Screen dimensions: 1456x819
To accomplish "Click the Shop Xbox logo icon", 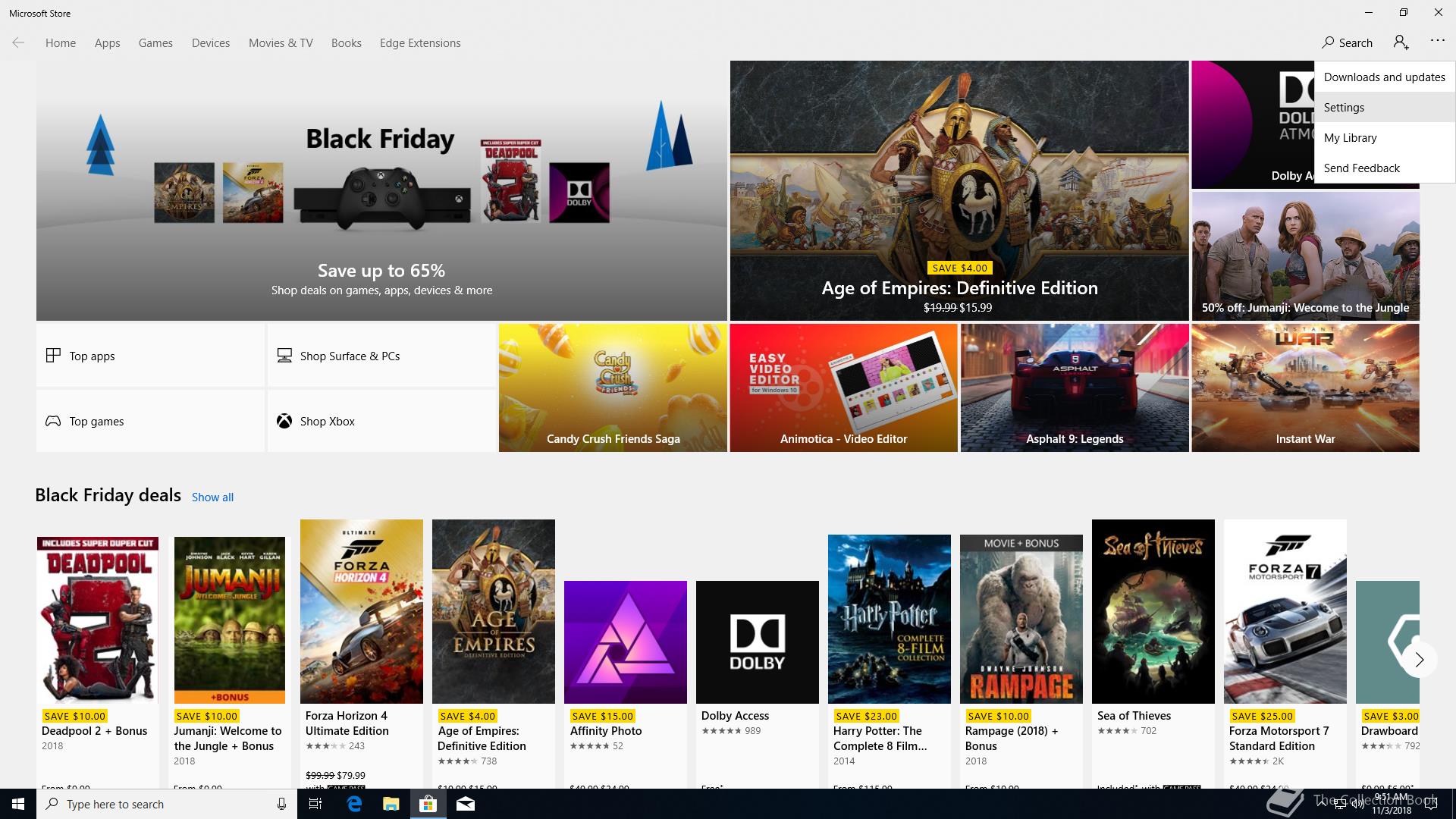I will click(x=284, y=421).
